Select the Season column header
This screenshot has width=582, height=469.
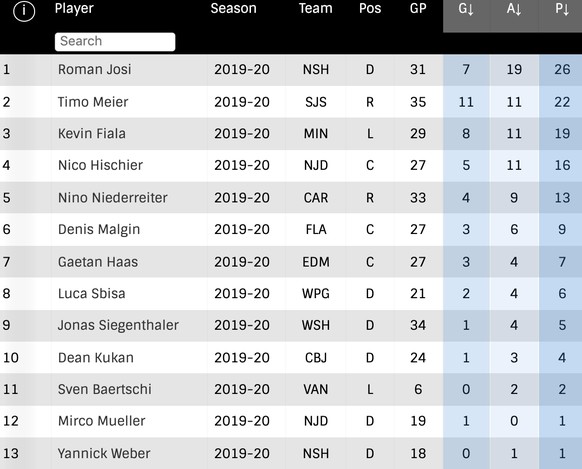233,9
